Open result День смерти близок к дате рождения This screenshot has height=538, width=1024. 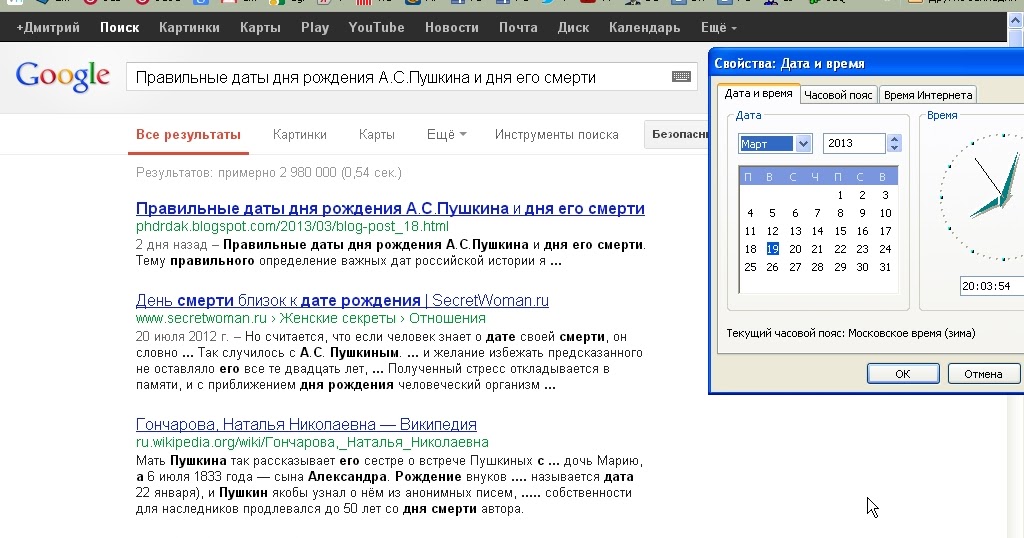[342, 300]
